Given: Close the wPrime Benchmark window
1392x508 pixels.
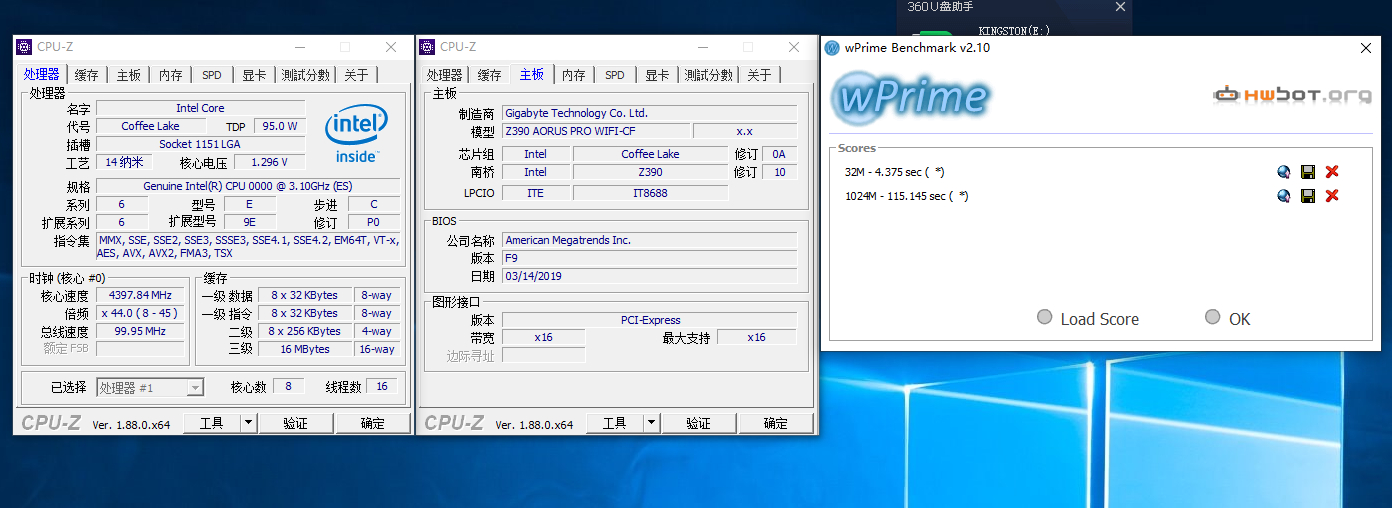Looking at the screenshot, I should pyautogui.click(x=1366, y=48).
